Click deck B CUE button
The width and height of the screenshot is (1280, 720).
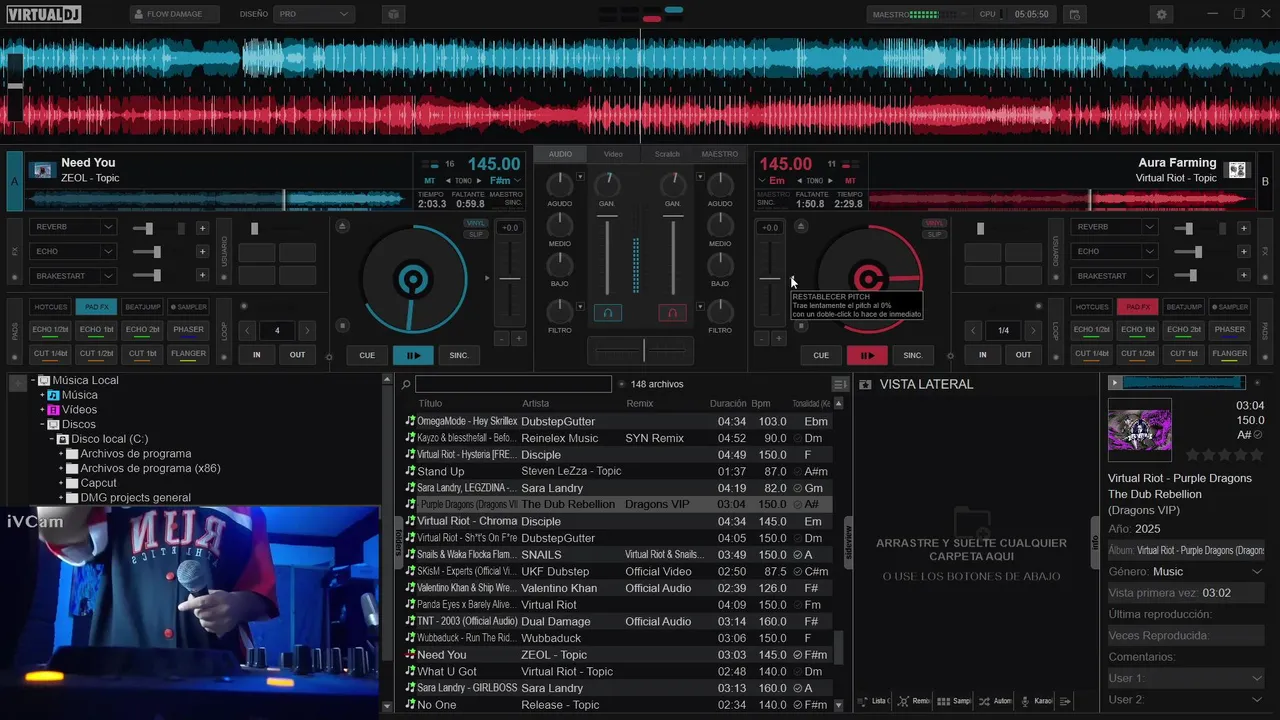pyautogui.click(x=821, y=355)
